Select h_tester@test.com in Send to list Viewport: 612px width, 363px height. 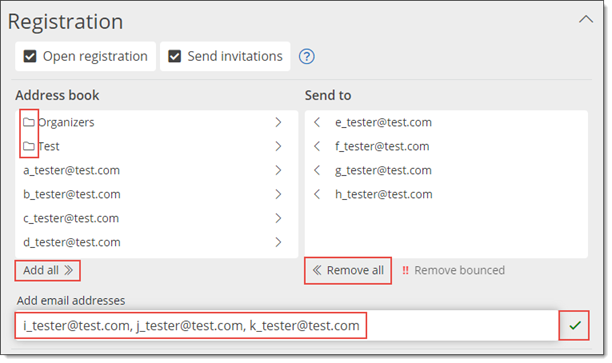tap(384, 194)
